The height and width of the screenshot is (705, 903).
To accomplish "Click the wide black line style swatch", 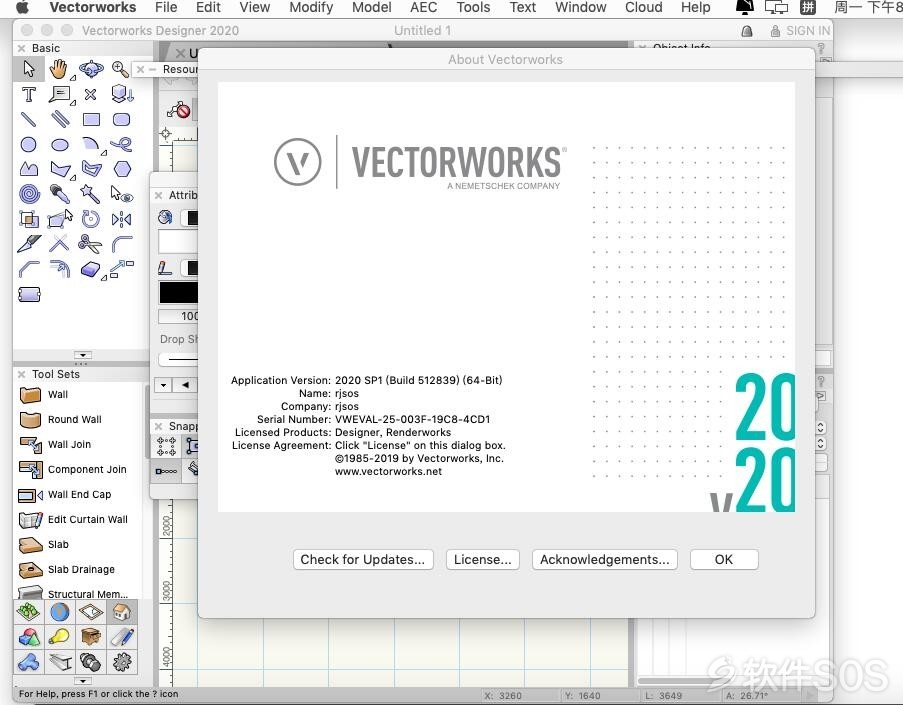I will (179, 293).
